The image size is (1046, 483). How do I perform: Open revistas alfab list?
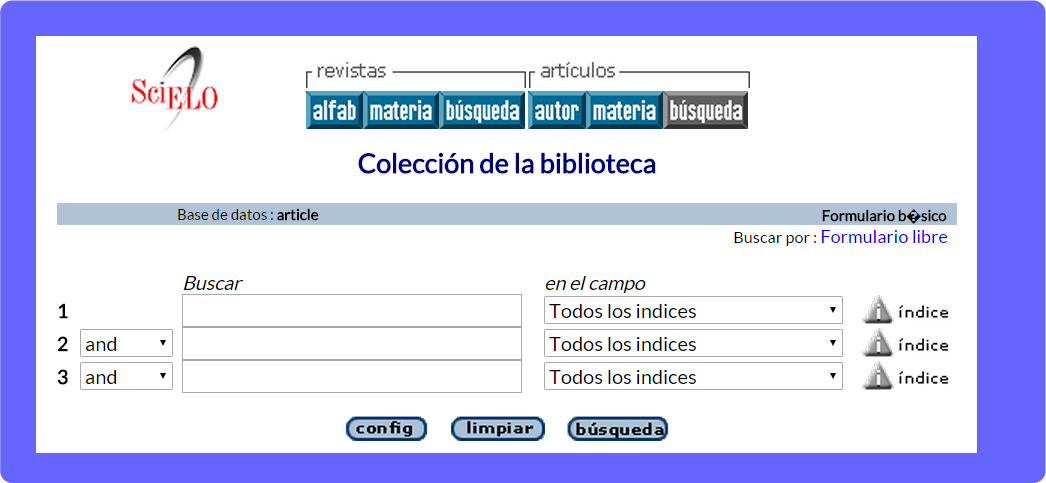click(x=334, y=110)
